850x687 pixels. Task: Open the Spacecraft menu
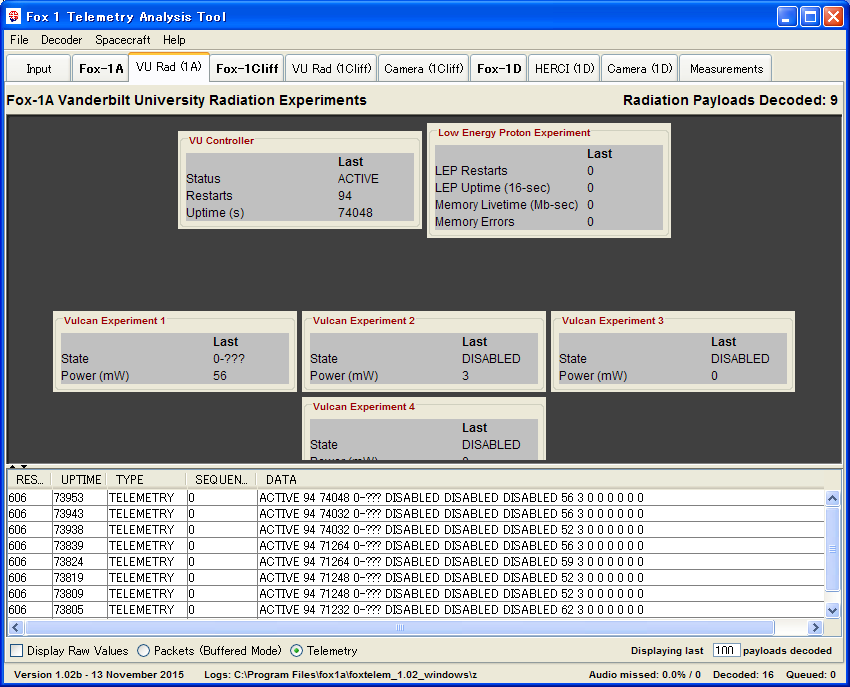coord(123,40)
